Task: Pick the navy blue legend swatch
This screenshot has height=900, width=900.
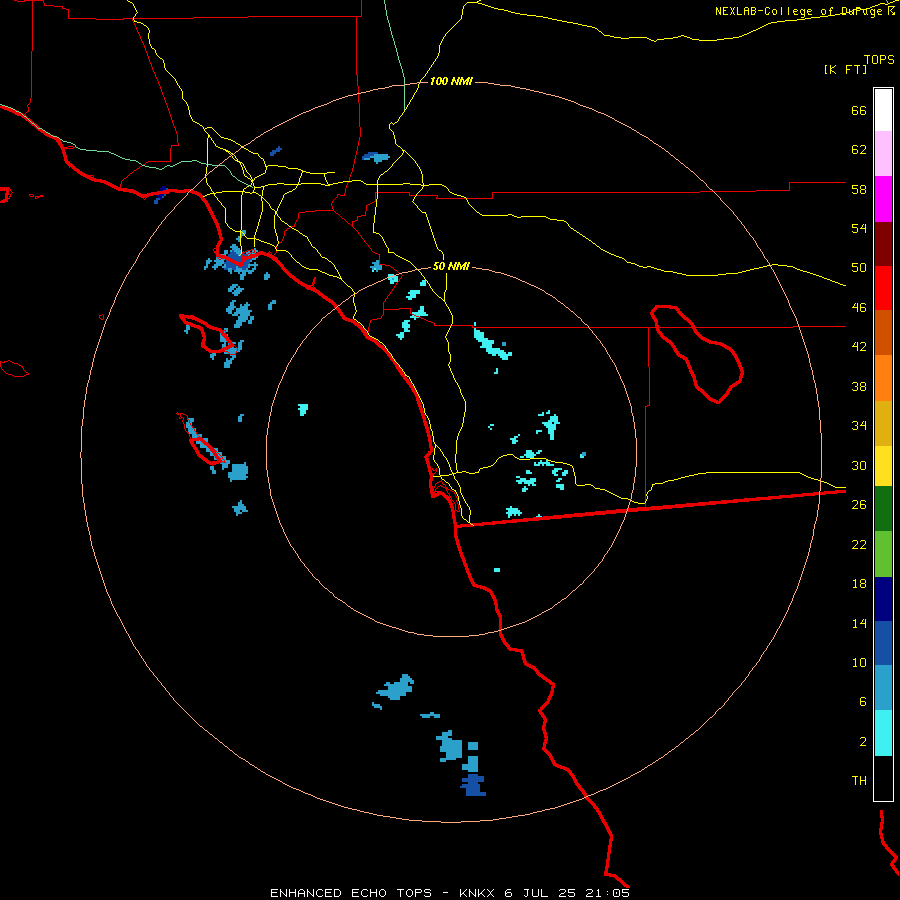Action: point(883,599)
